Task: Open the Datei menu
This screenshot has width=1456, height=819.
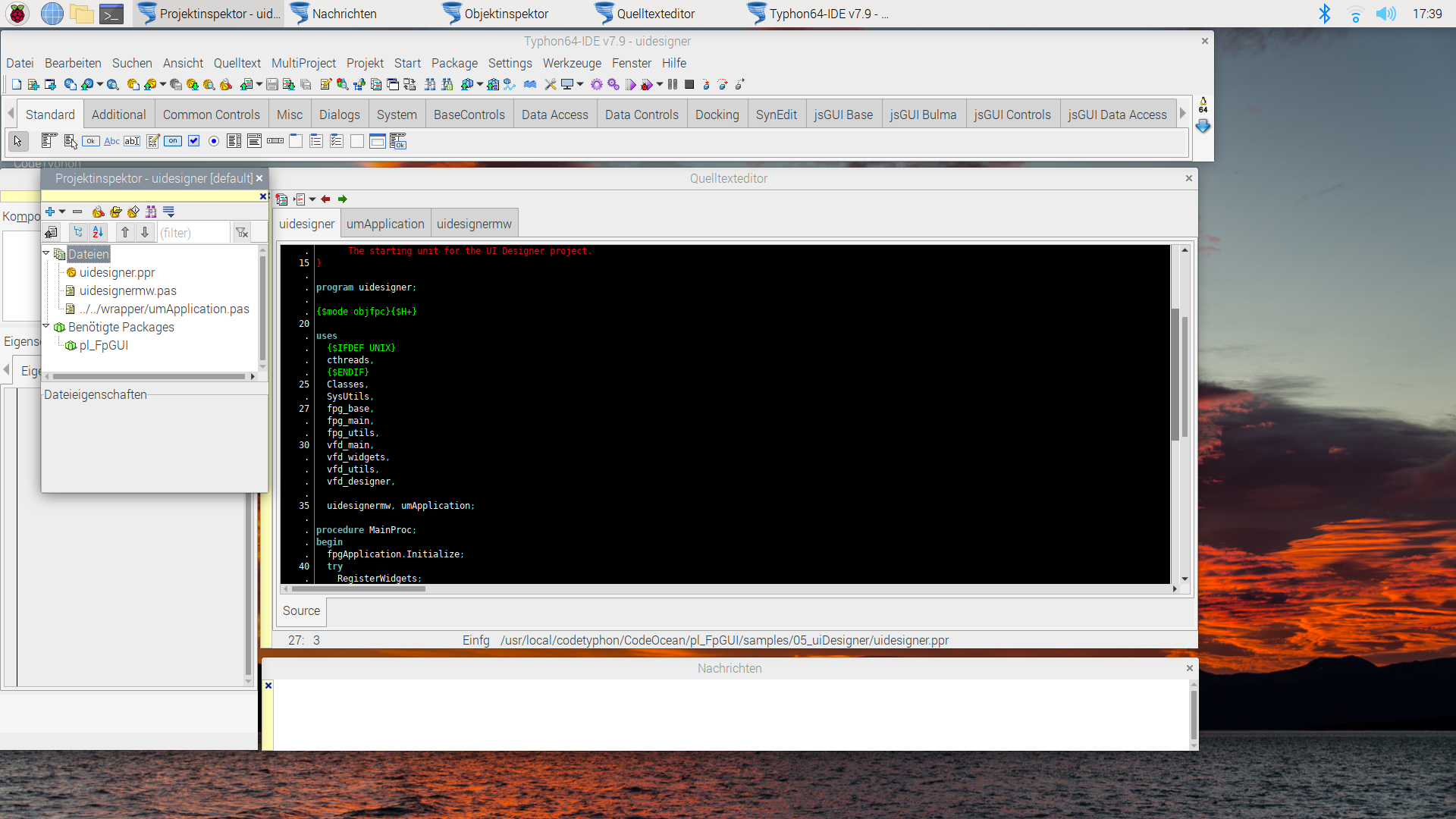Action: pos(20,63)
